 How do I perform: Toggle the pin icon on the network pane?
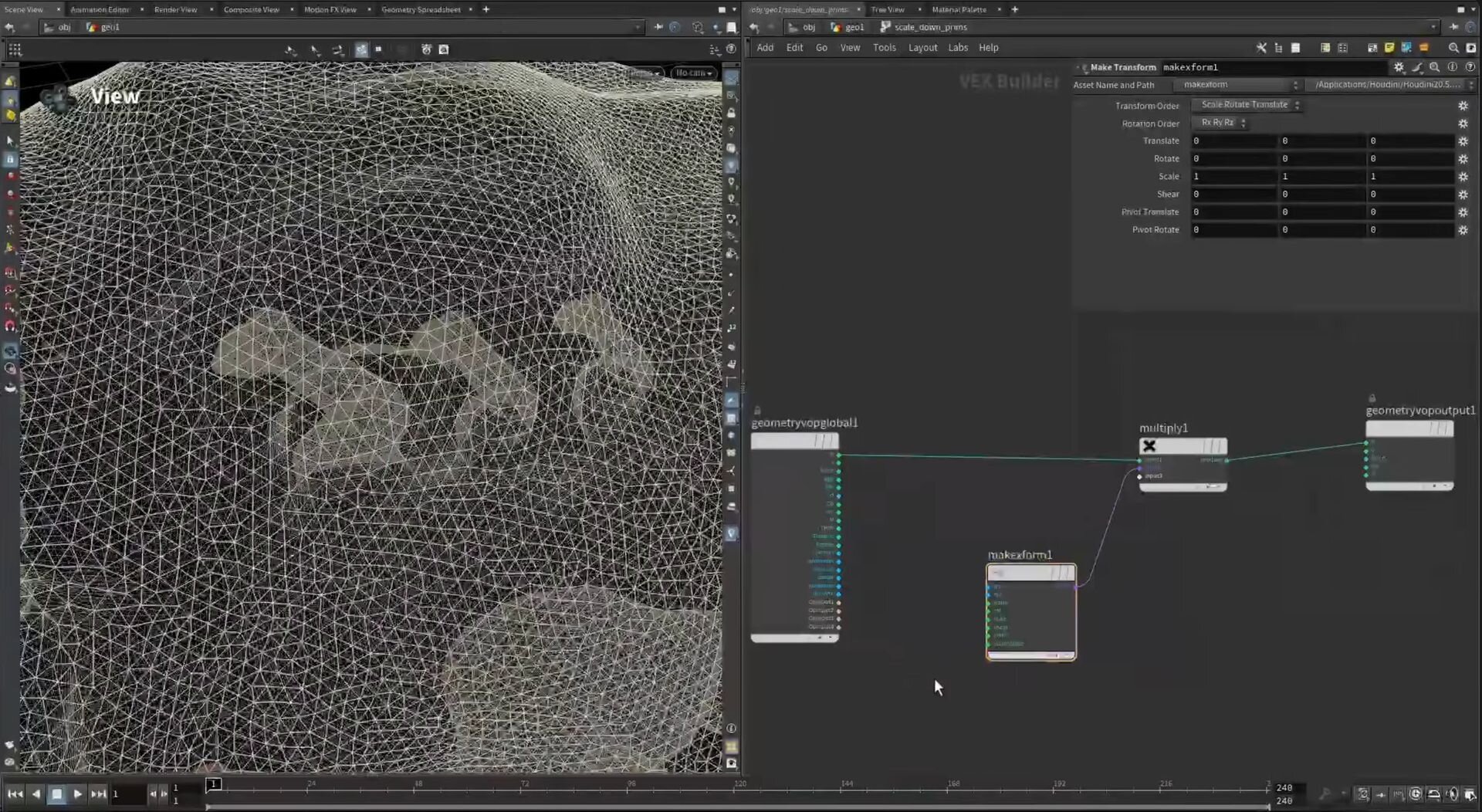(1453, 27)
